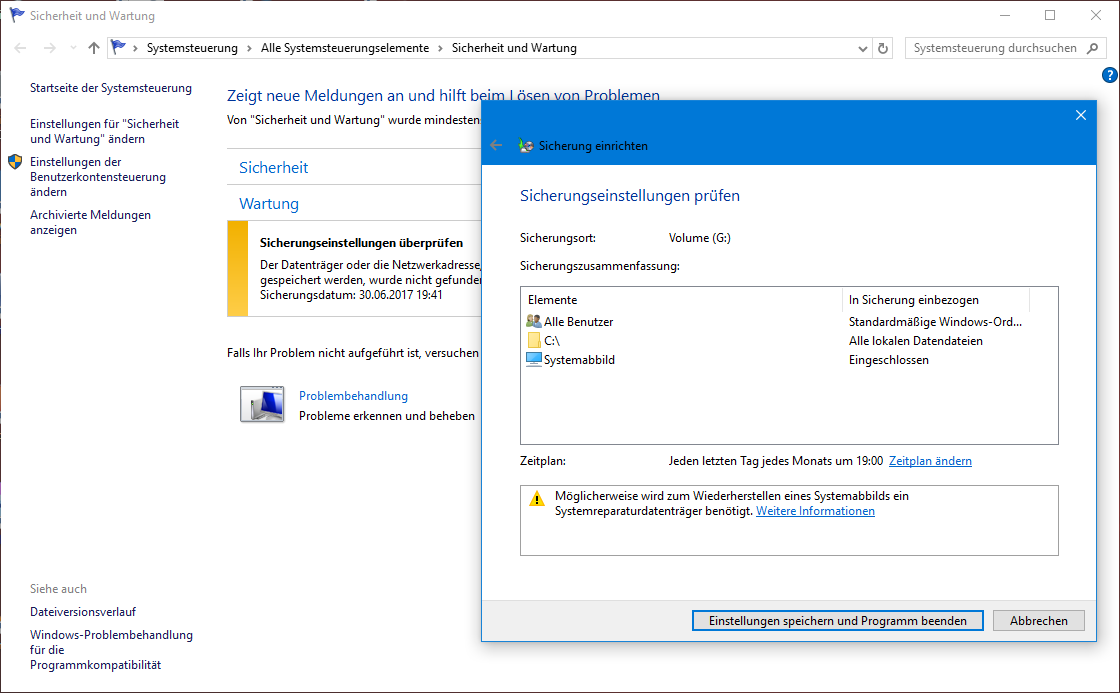Click the Zeitplan ändern link
Image resolution: width=1120 pixels, height=693 pixels.
(x=930, y=461)
